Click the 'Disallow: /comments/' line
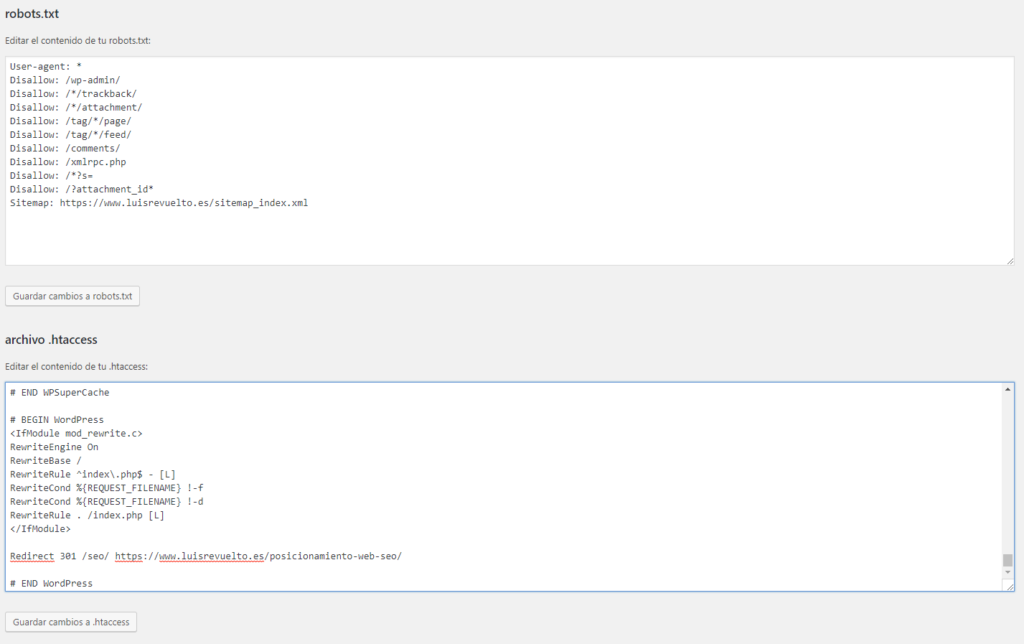 65,149
